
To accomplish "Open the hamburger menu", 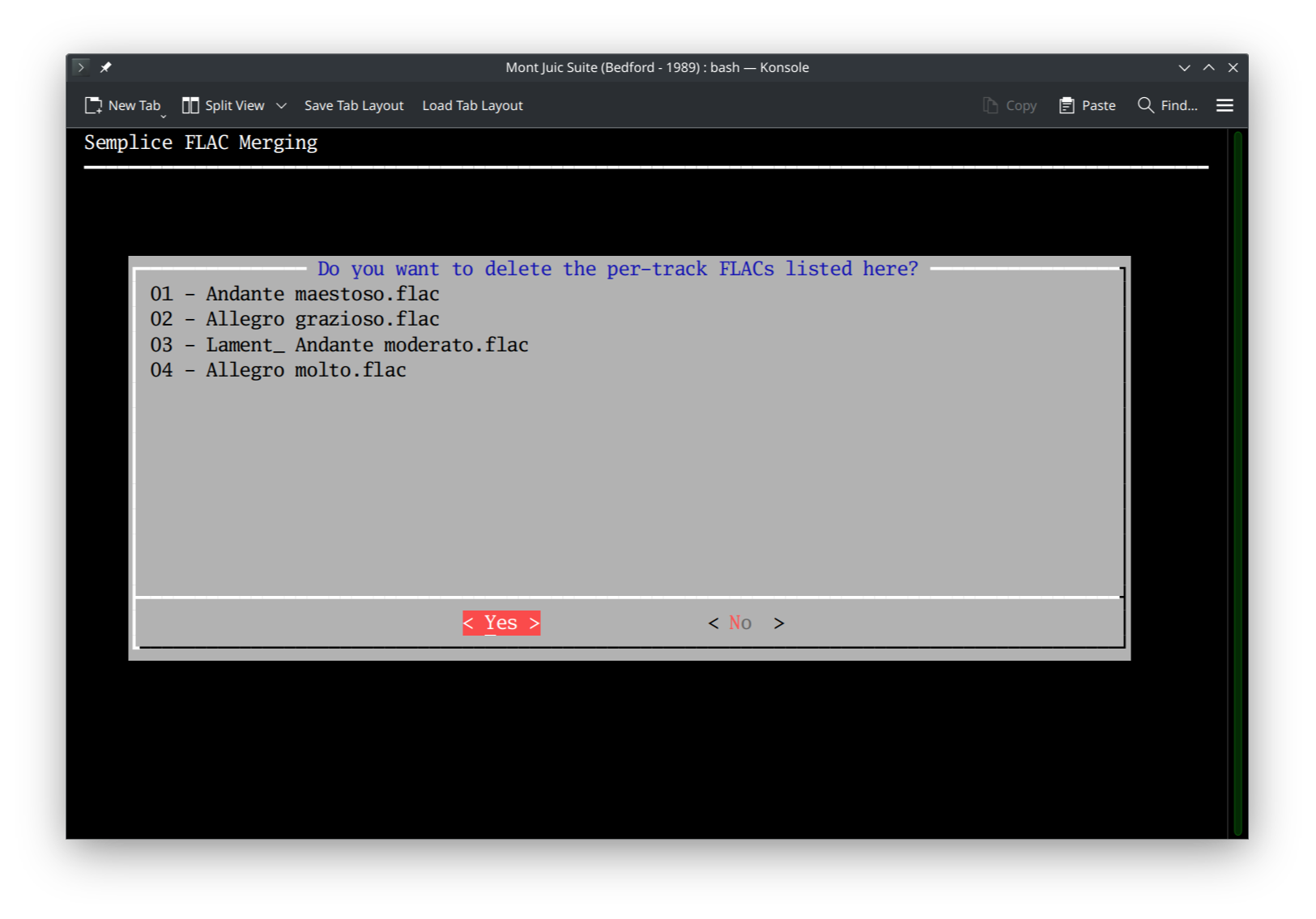I will pos(1224,104).
